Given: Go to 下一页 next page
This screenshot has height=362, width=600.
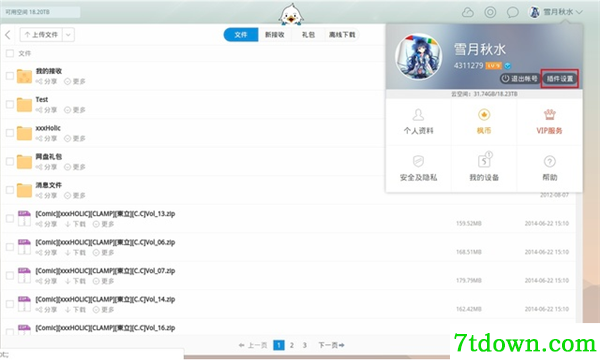Looking at the screenshot, I should (x=331, y=346).
